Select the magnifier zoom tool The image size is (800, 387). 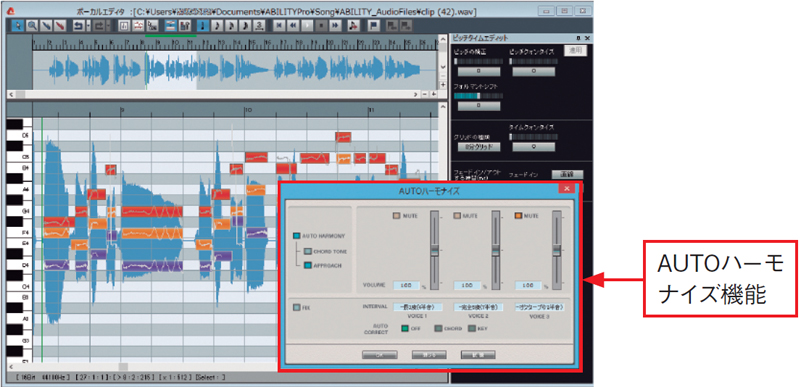pyautogui.click(x=31, y=25)
